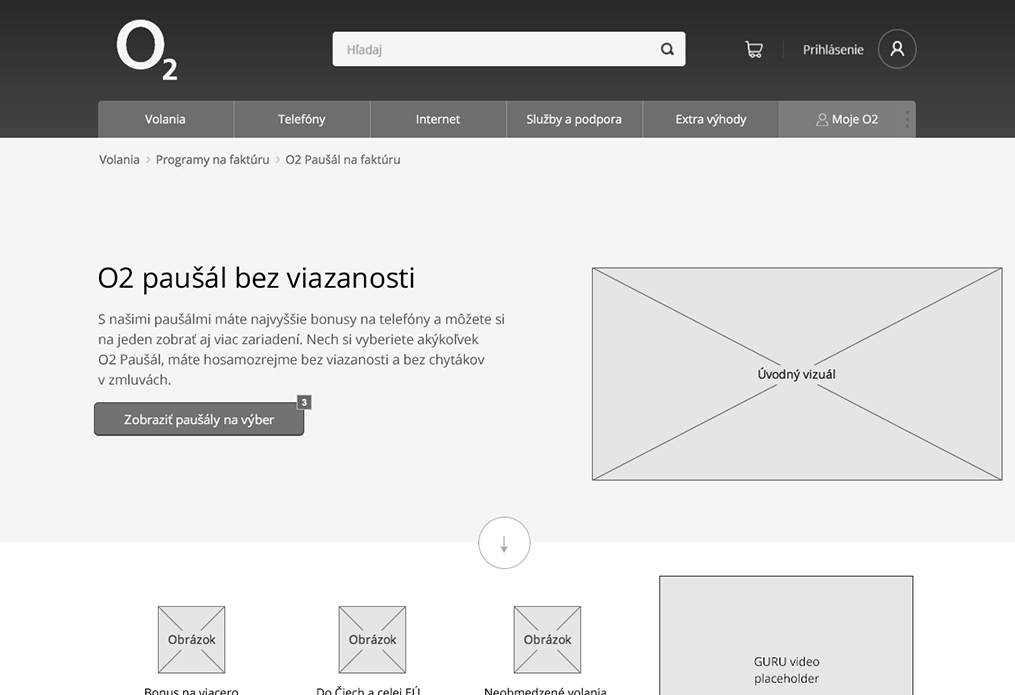Go to Volania breadcrumb link
Screen dimensions: 1015x695
pos(119,160)
